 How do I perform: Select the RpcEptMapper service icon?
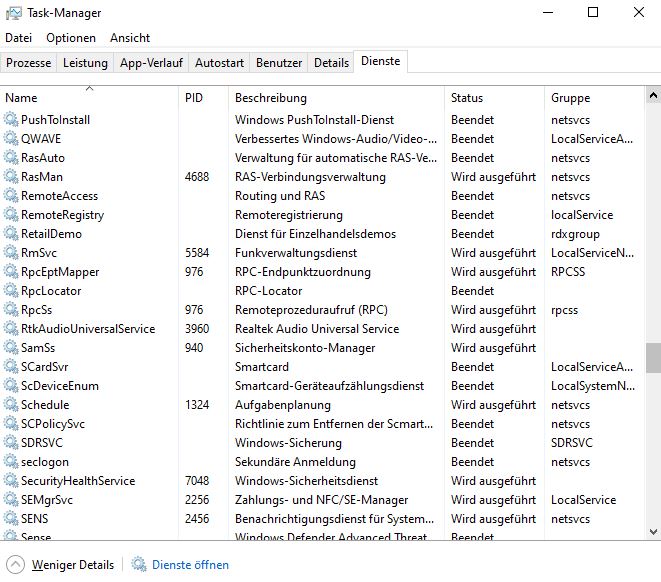11,271
